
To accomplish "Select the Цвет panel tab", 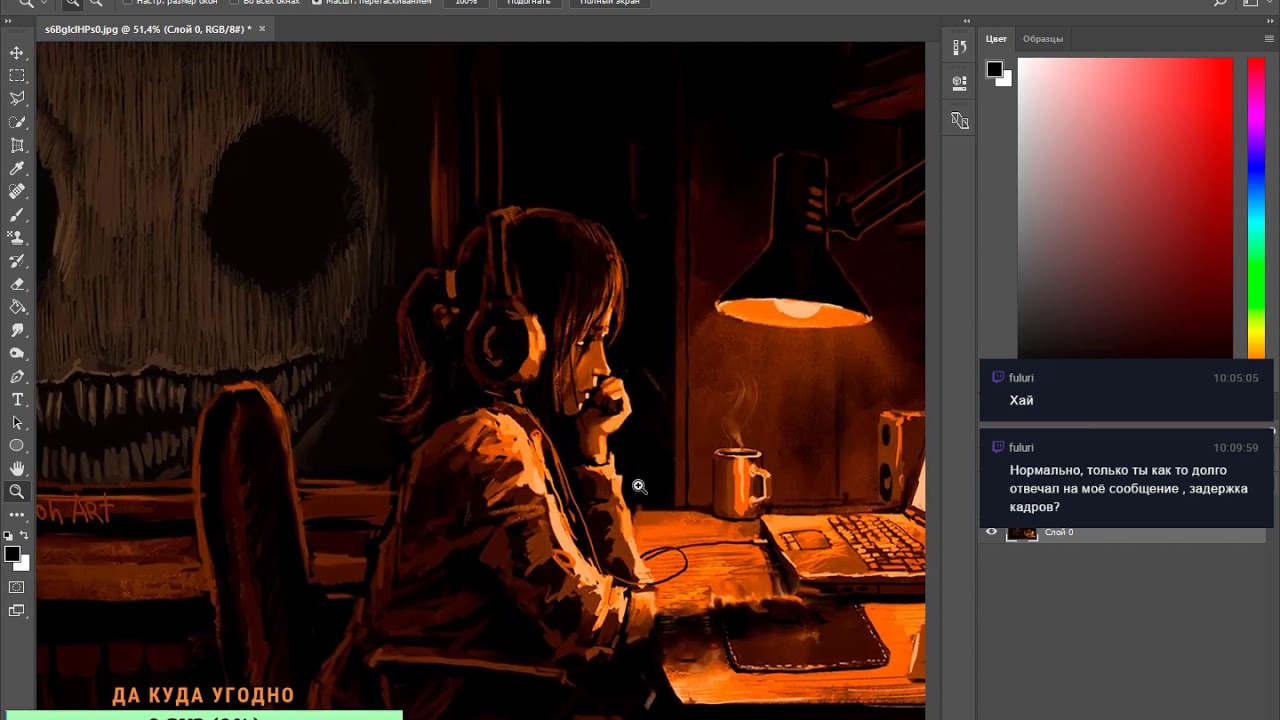I will 996,39.
